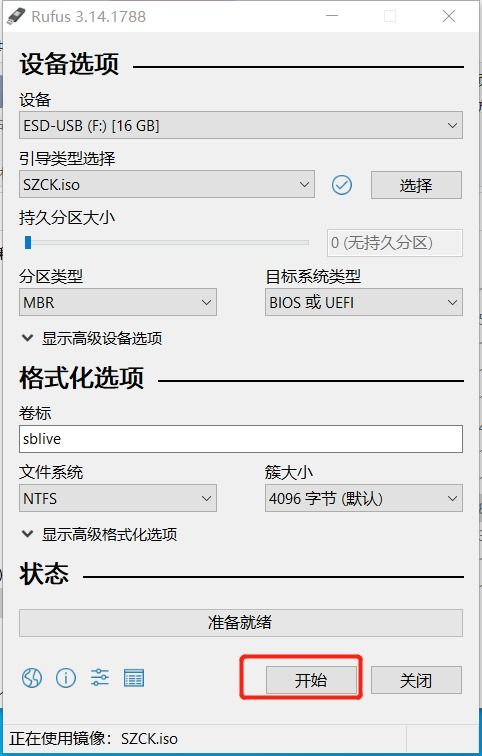Show the about info icon
This screenshot has width=482, height=756.
[x=66, y=678]
